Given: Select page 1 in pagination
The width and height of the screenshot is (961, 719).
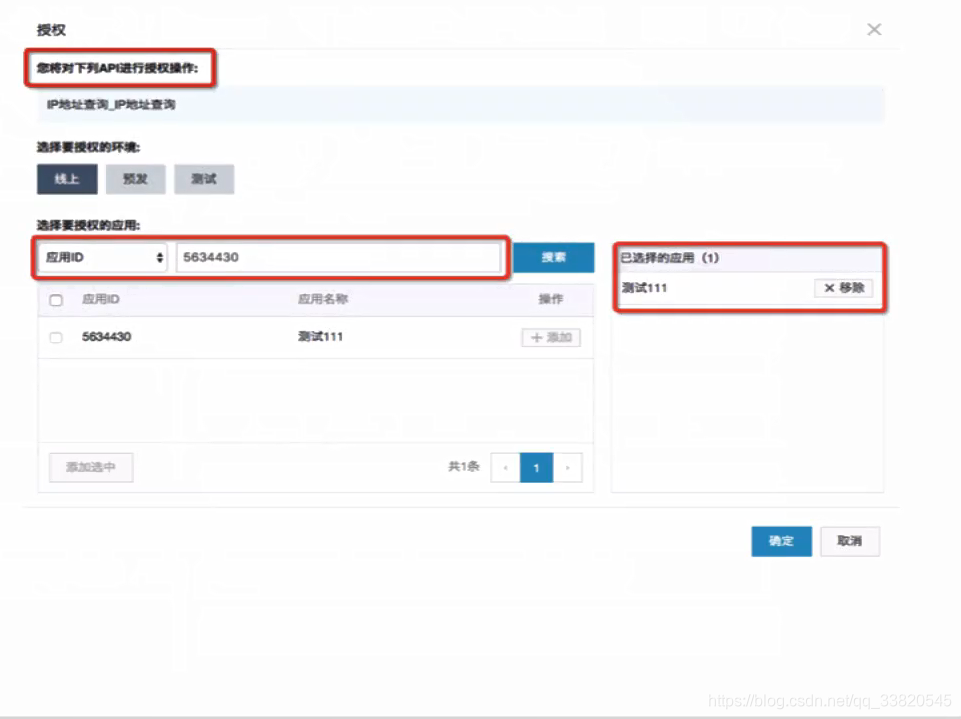Looking at the screenshot, I should pos(536,468).
